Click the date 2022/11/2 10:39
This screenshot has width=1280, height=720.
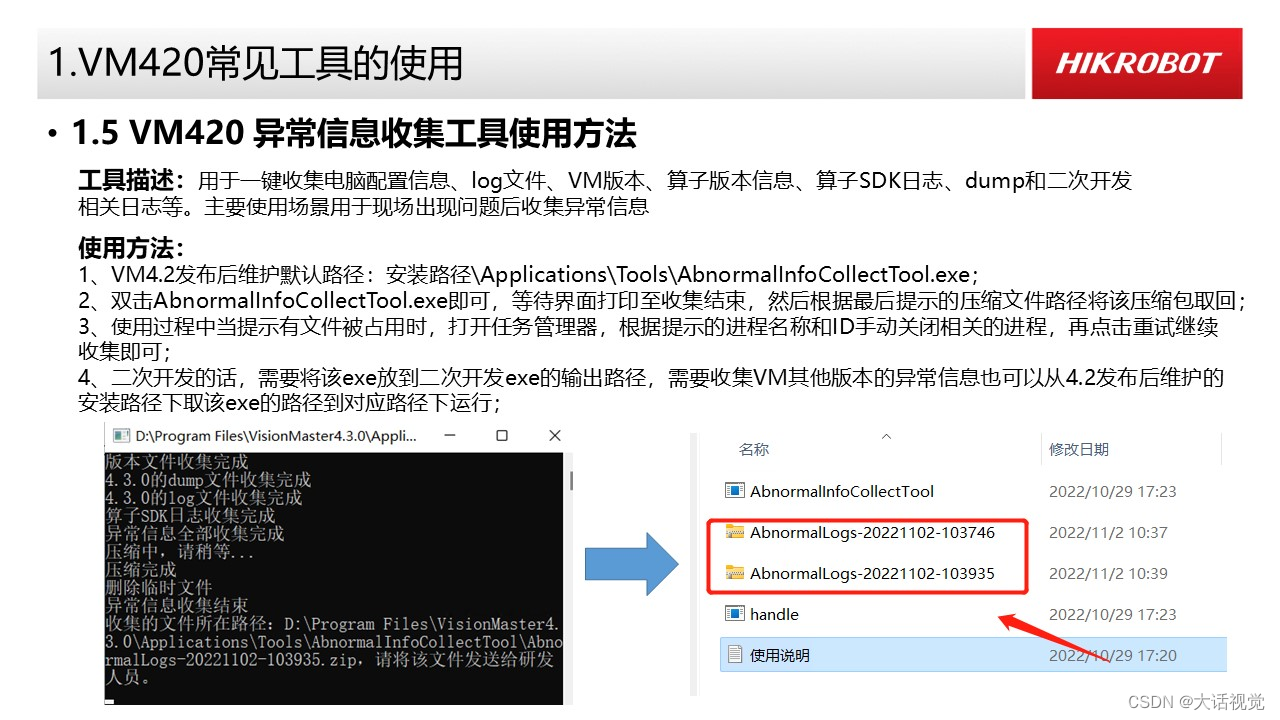[x=1108, y=573]
